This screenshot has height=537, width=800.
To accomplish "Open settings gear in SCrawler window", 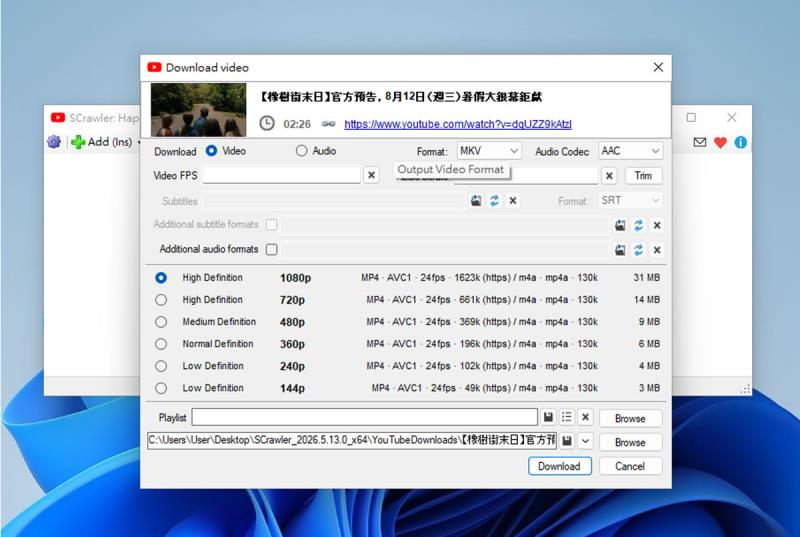I will coord(54,142).
